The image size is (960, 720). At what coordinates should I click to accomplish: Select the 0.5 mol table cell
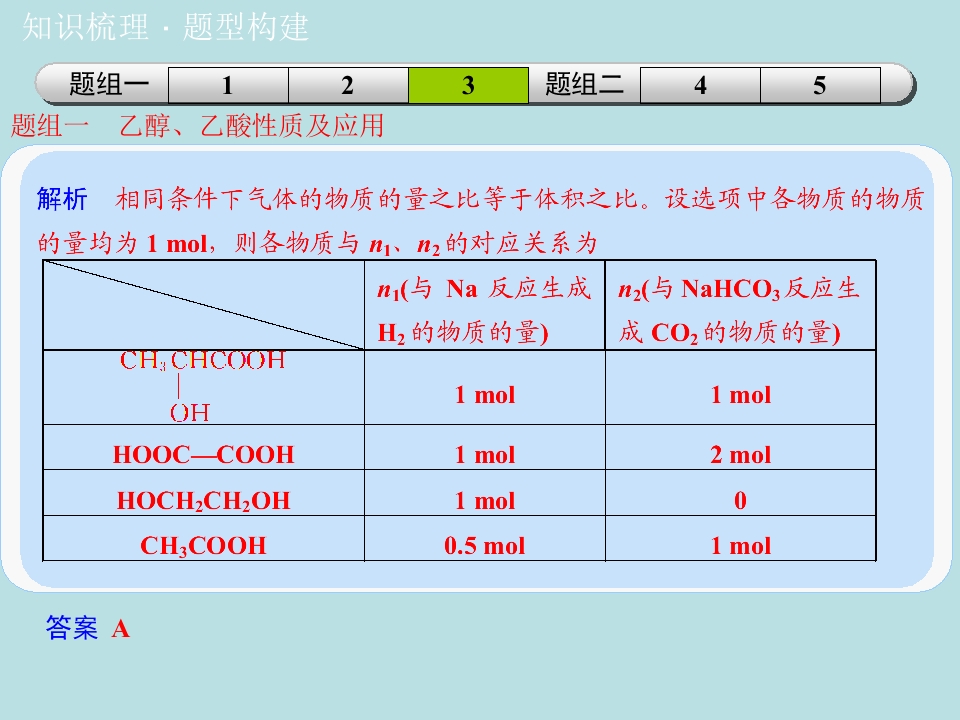(x=485, y=546)
